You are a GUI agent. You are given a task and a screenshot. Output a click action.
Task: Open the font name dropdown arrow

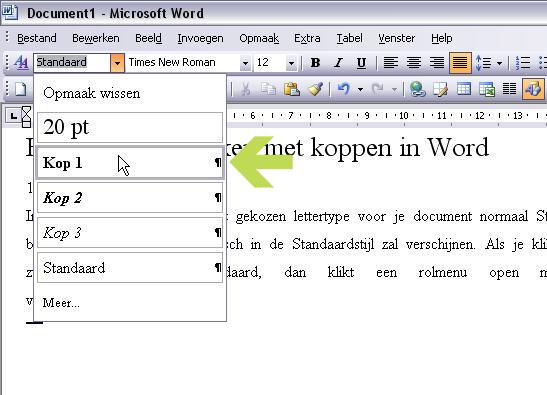click(x=246, y=63)
